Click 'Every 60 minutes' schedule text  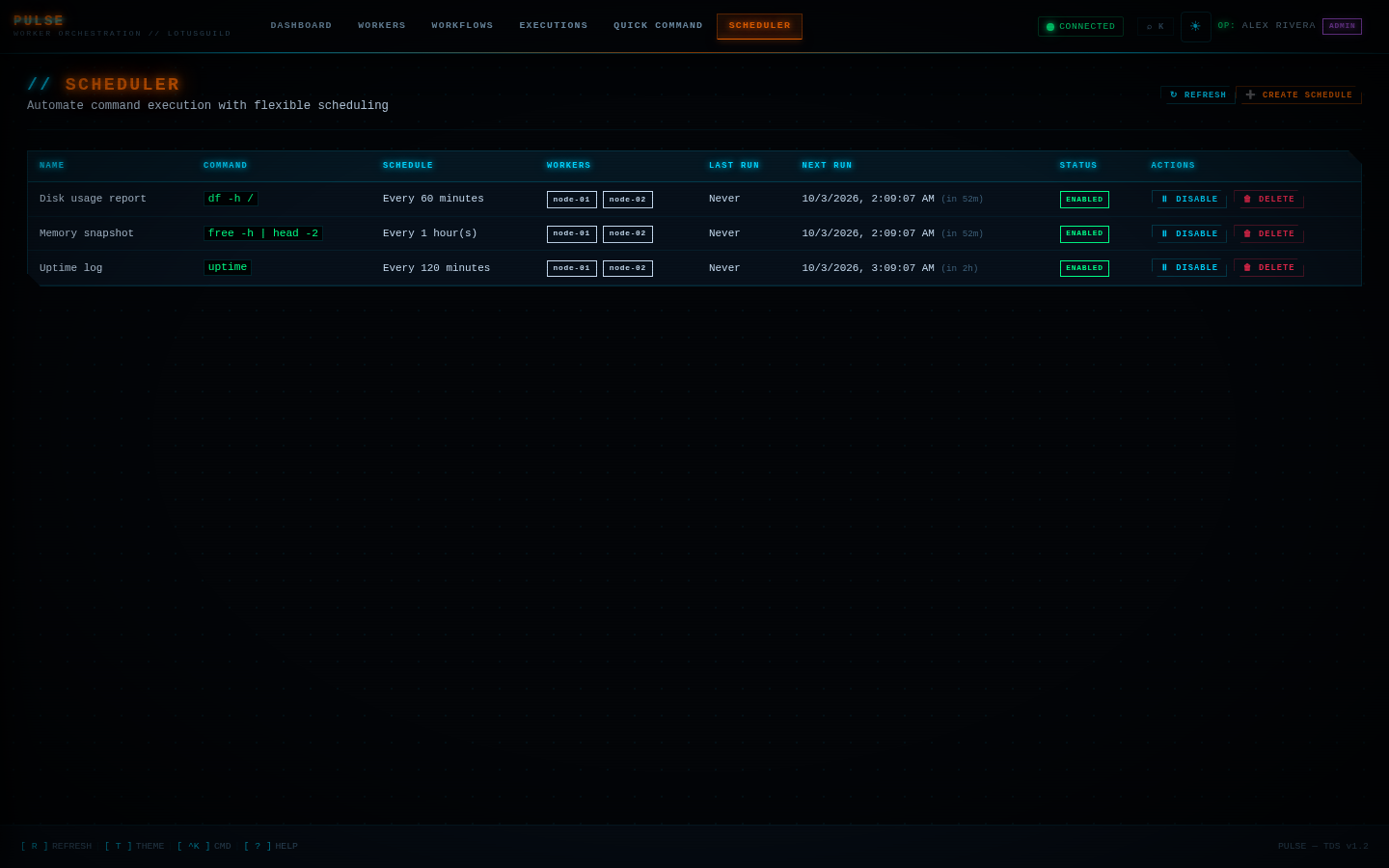(433, 199)
